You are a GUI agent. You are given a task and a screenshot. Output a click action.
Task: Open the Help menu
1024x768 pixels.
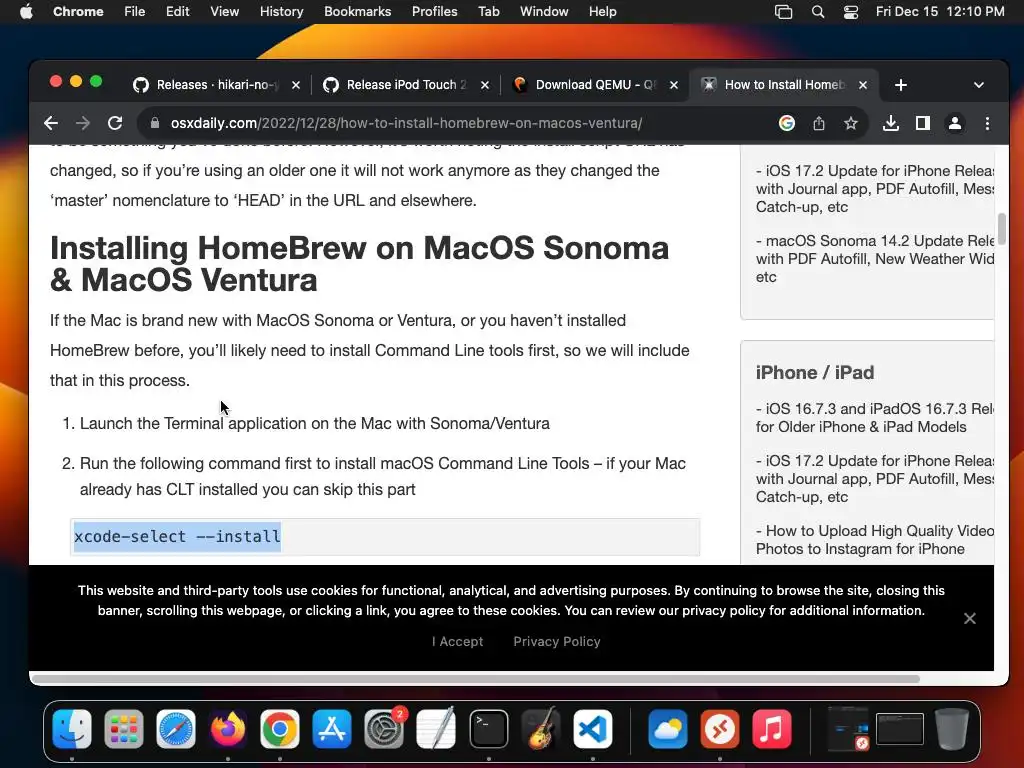[602, 11]
